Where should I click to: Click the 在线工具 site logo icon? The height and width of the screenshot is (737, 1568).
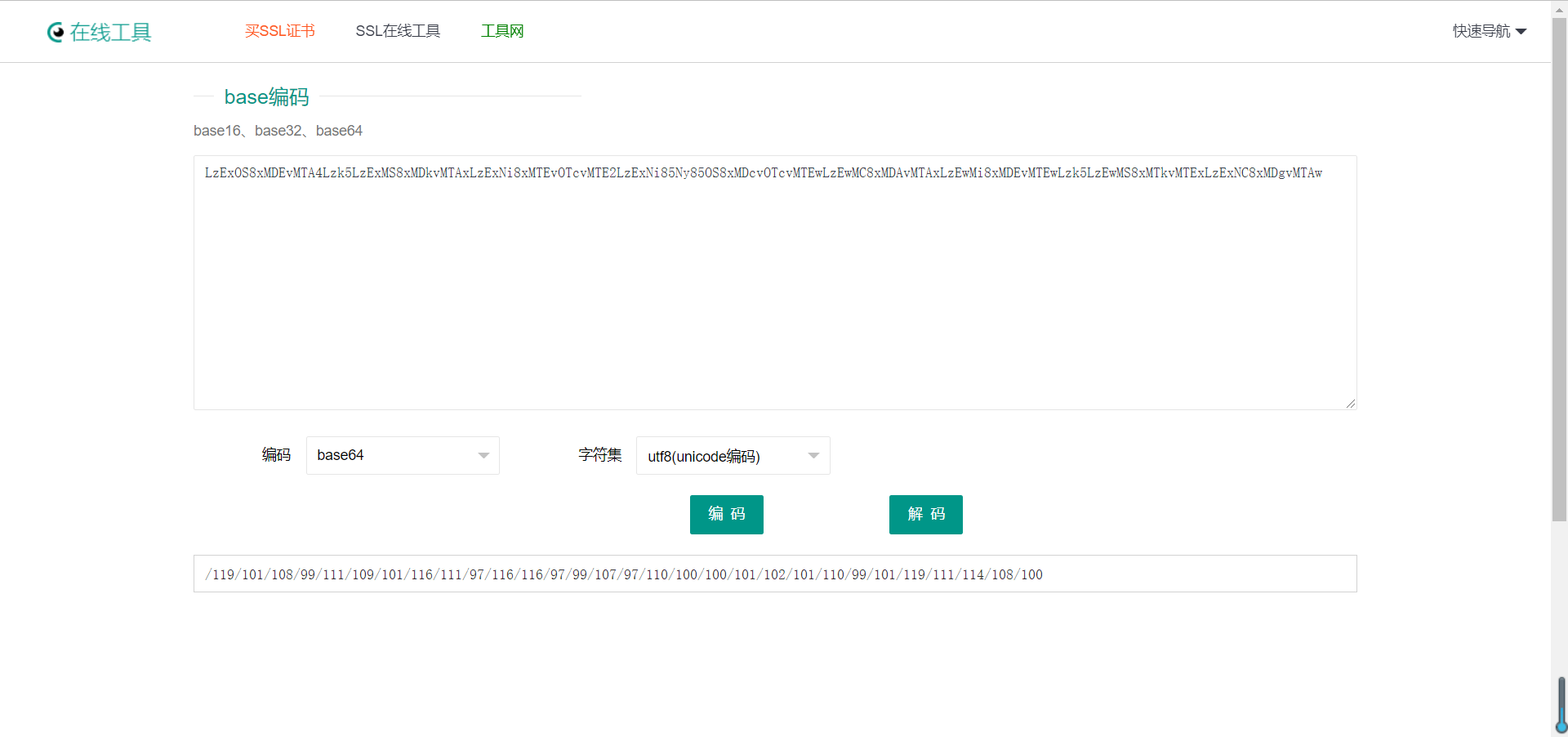56,32
